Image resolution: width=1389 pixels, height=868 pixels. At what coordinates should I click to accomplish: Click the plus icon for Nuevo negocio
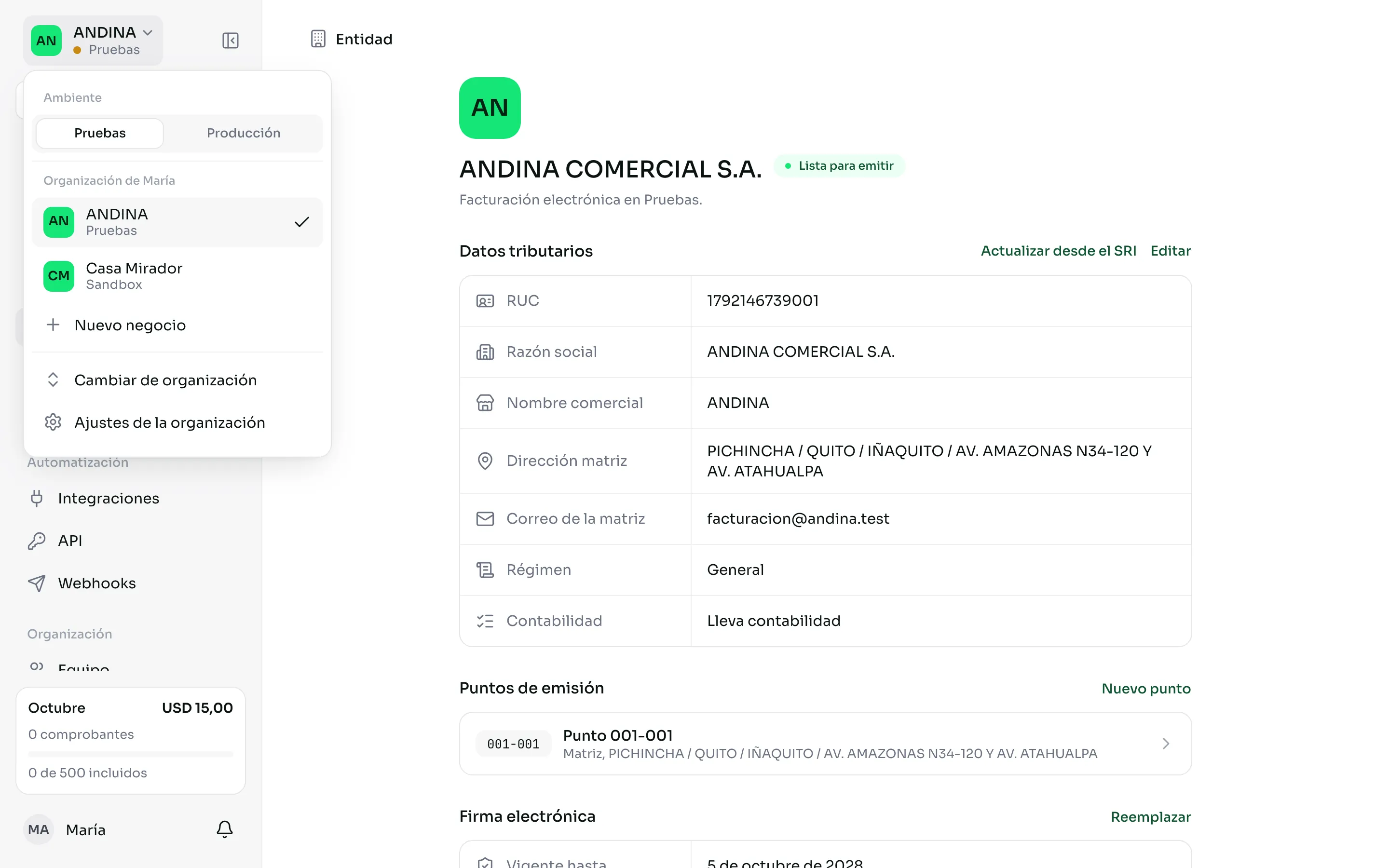click(53, 325)
